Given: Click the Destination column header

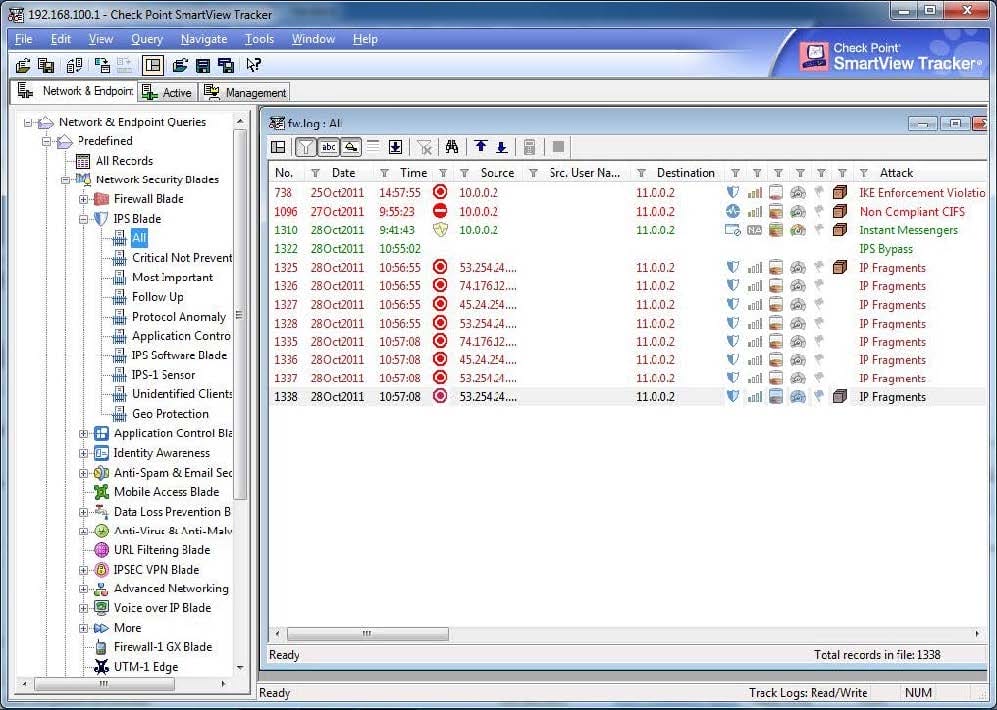Looking at the screenshot, I should pyautogui.click(x=685, y=173).
